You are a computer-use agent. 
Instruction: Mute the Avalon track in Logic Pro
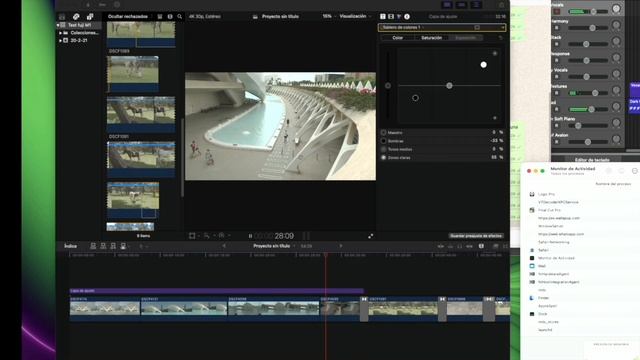(x=557, y=142)
